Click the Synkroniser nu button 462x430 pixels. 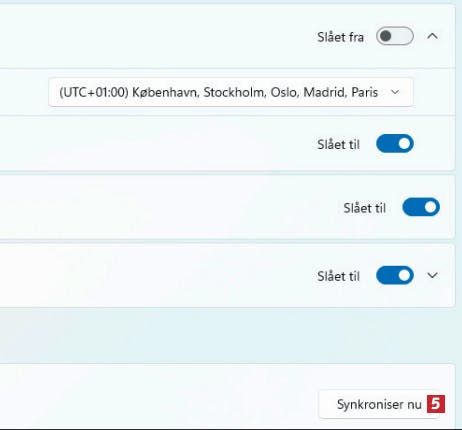coord(379,404)
